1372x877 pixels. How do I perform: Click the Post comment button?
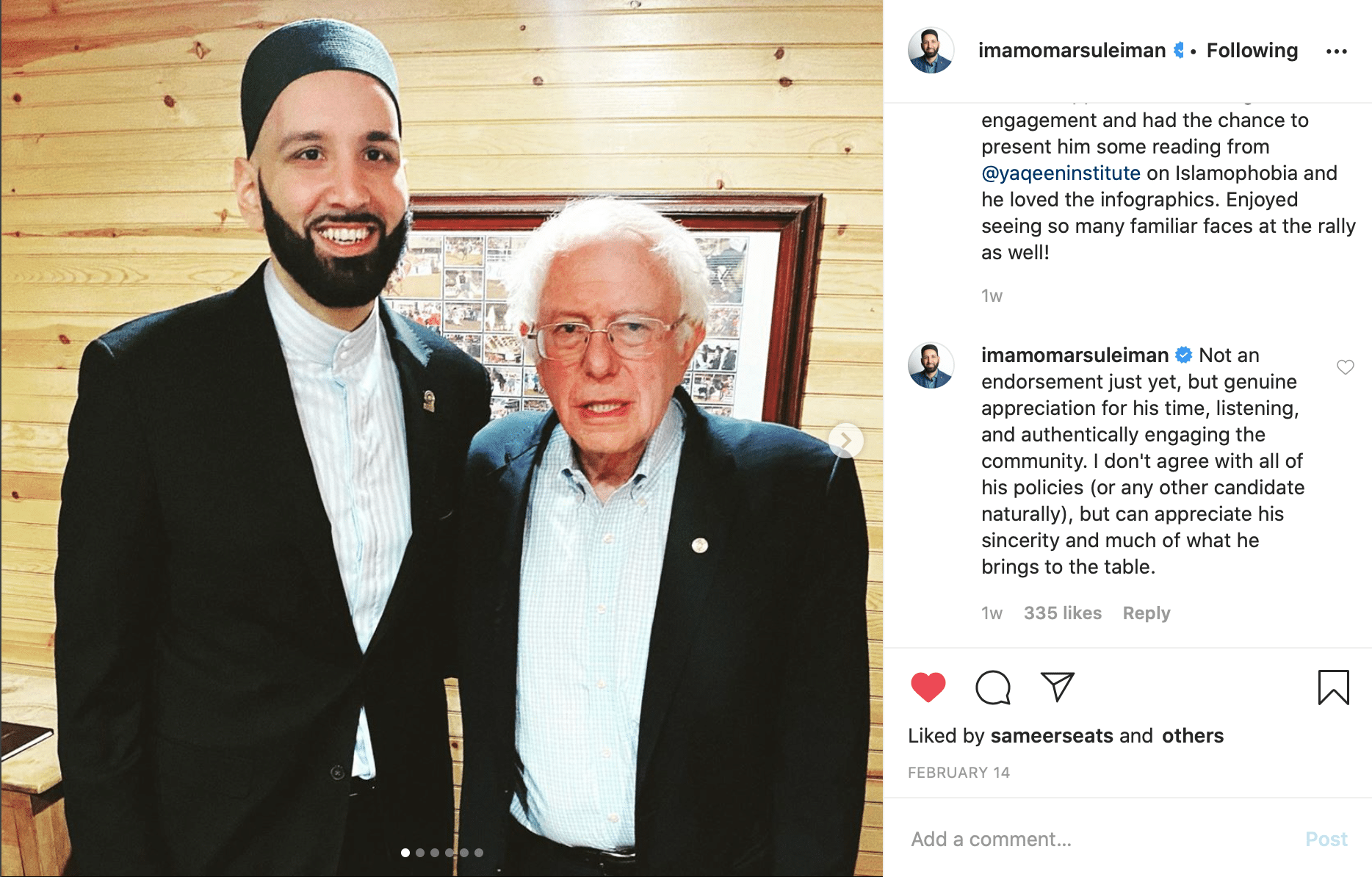1326,839
